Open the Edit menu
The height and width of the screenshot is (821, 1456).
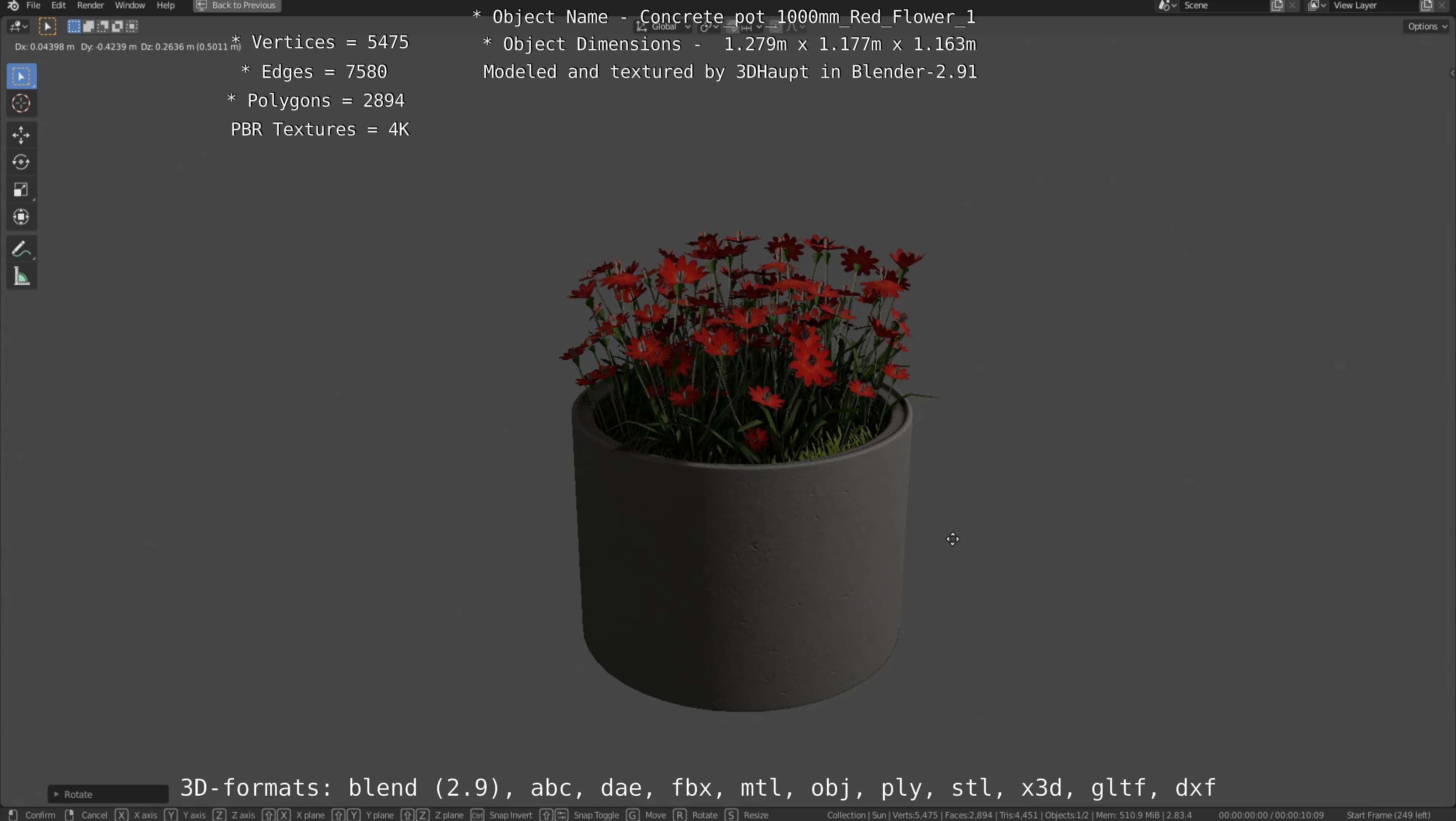(x=59, y=6)
